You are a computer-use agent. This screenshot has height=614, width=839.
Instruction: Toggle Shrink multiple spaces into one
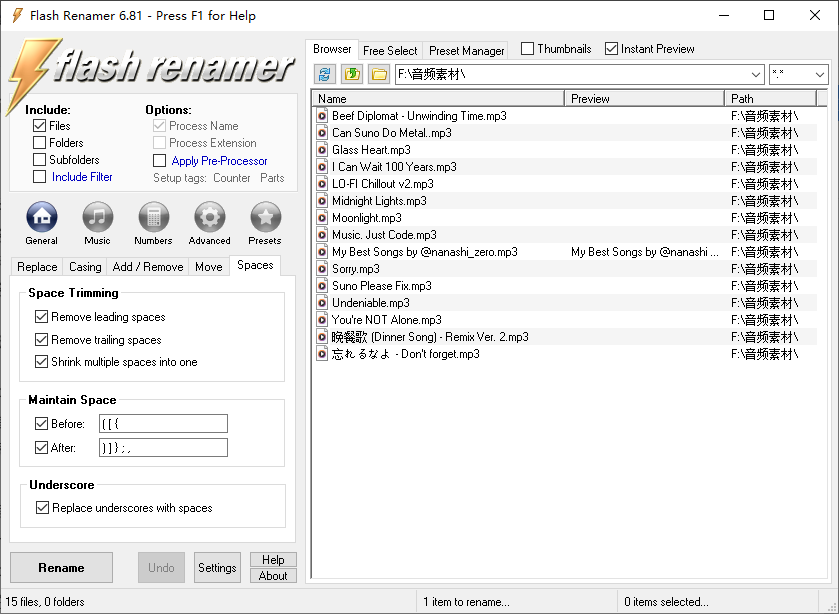41,362
